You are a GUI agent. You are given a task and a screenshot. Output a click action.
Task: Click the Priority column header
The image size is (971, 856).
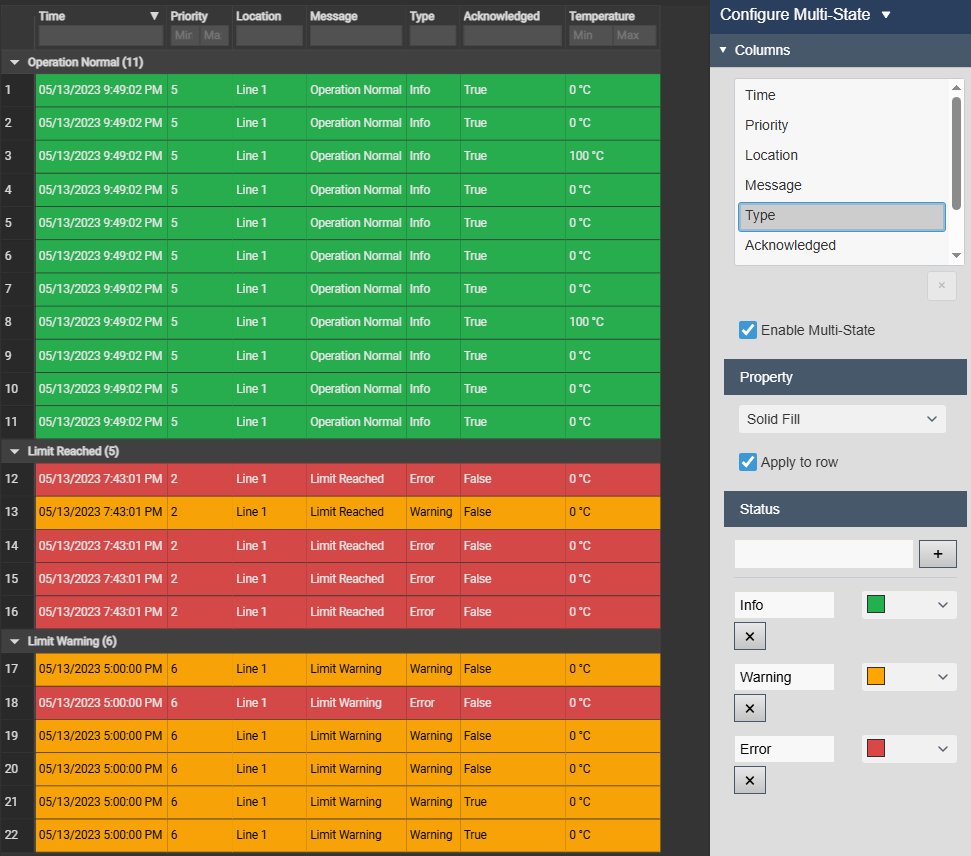pos(189,16)
